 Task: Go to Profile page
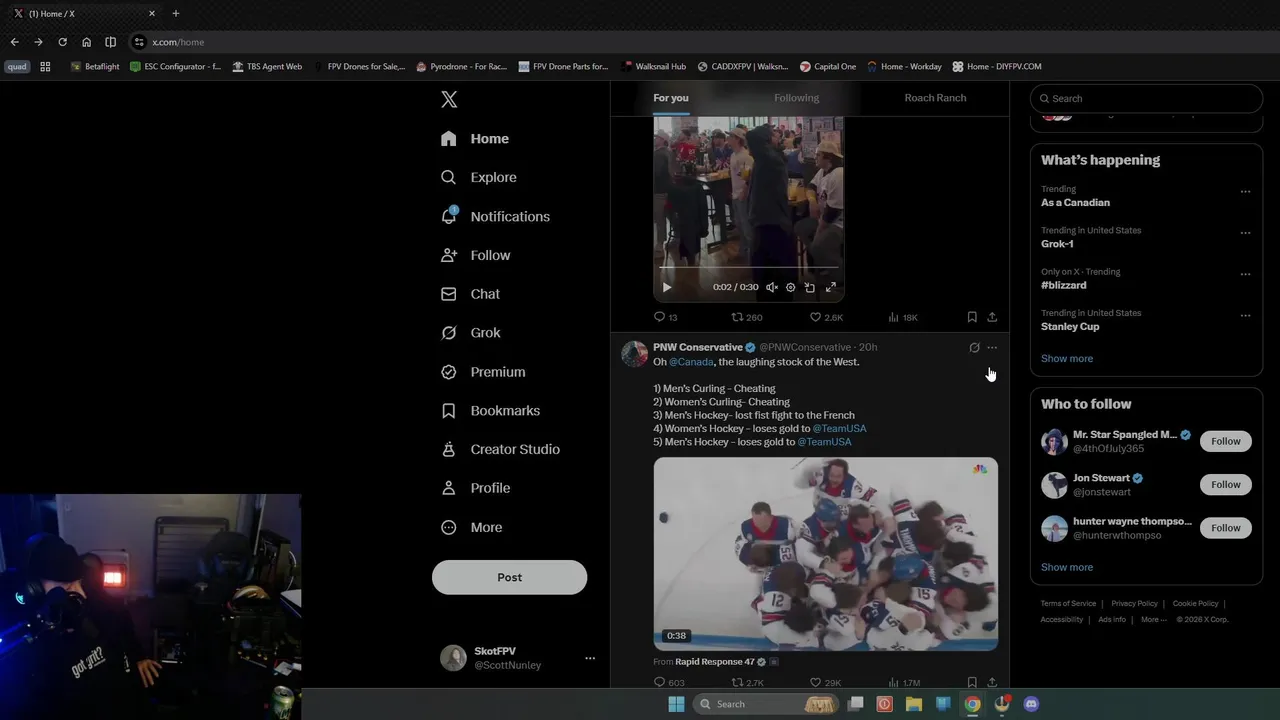[x=476, y=488]
